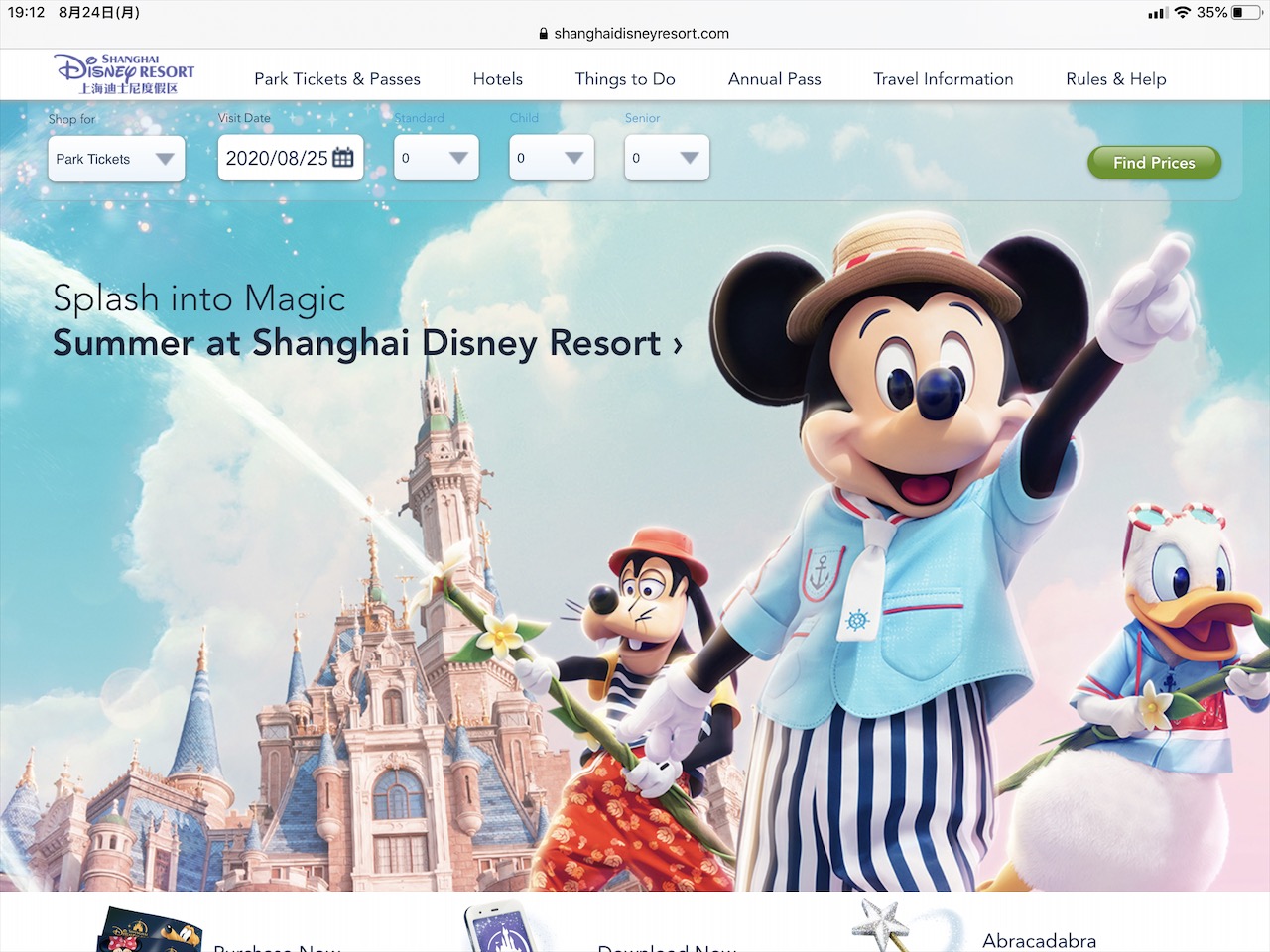Open the Shanghai Disney Resort logo home link
Image resolution: width=1270 pixels, height=952 pixels.
pyautogui.click(x=125, y=74)
